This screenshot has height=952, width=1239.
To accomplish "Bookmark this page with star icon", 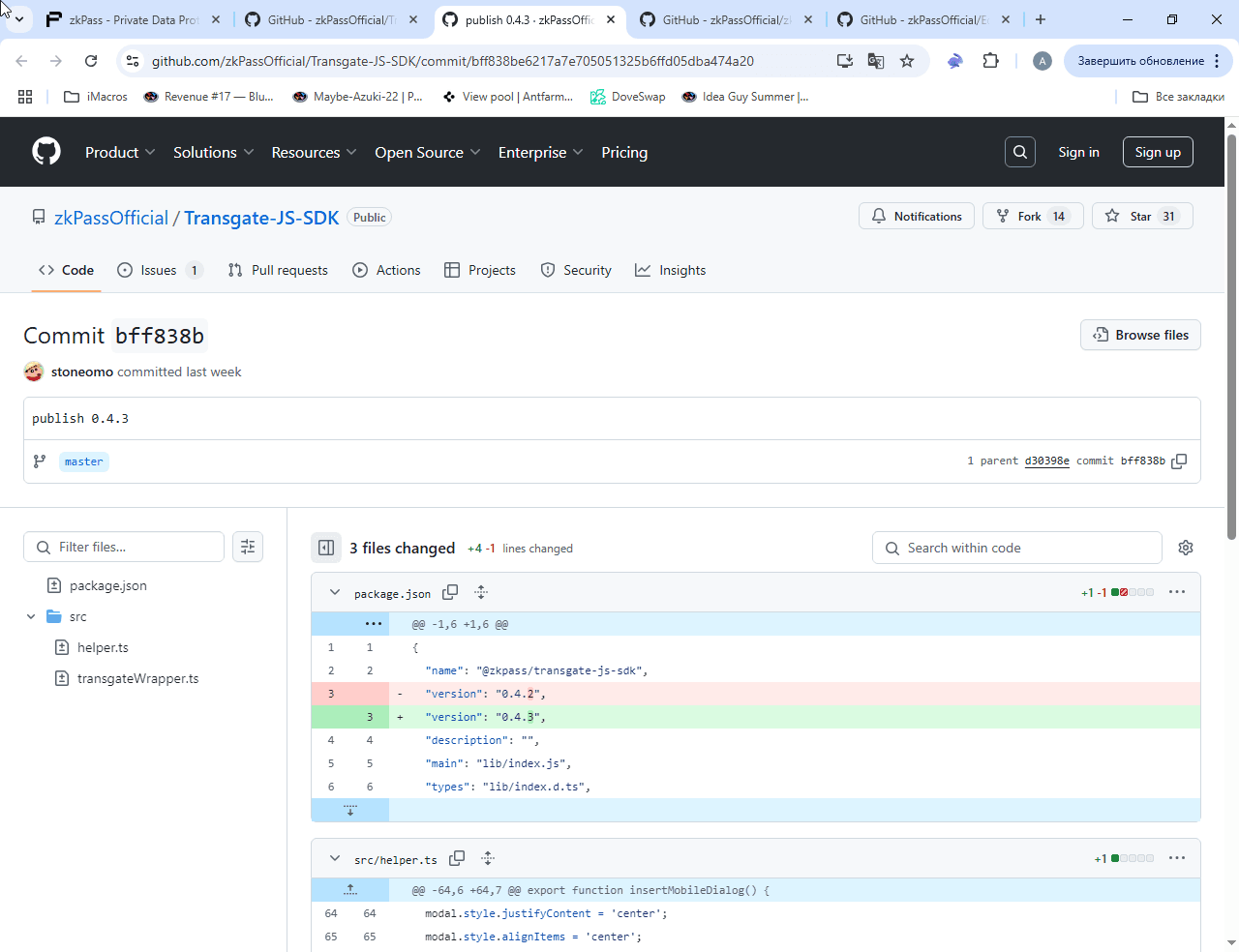I will (x=907, y=61).
